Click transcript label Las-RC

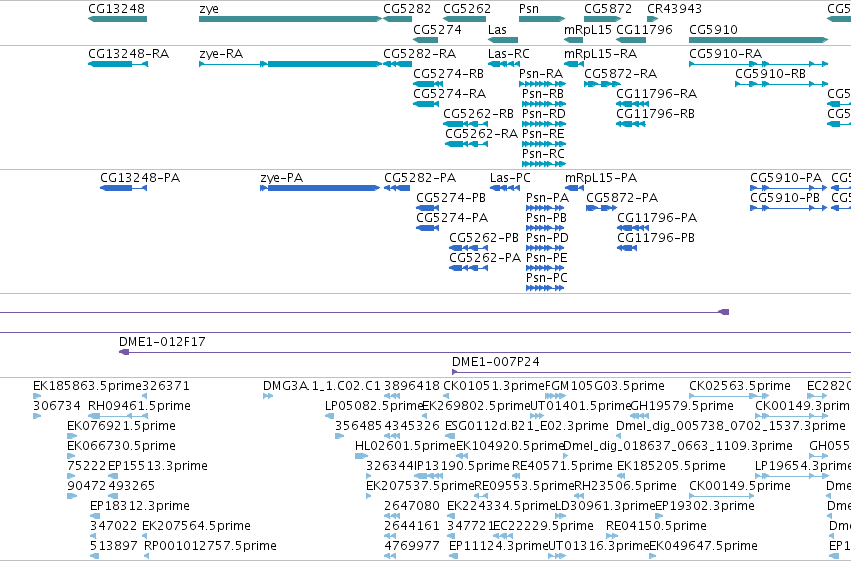tap(509, 54)
